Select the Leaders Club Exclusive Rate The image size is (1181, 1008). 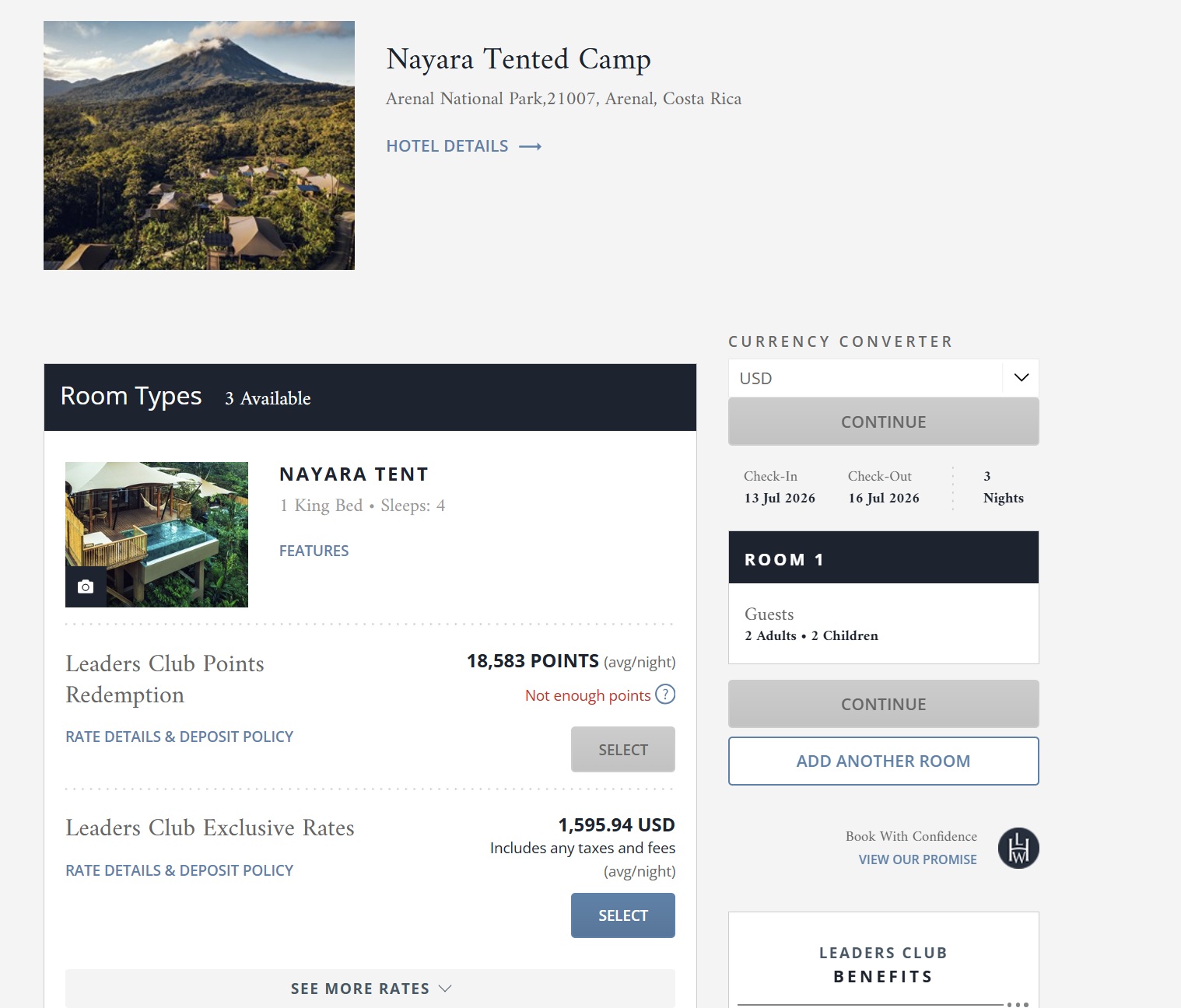(x=622, y=915)
